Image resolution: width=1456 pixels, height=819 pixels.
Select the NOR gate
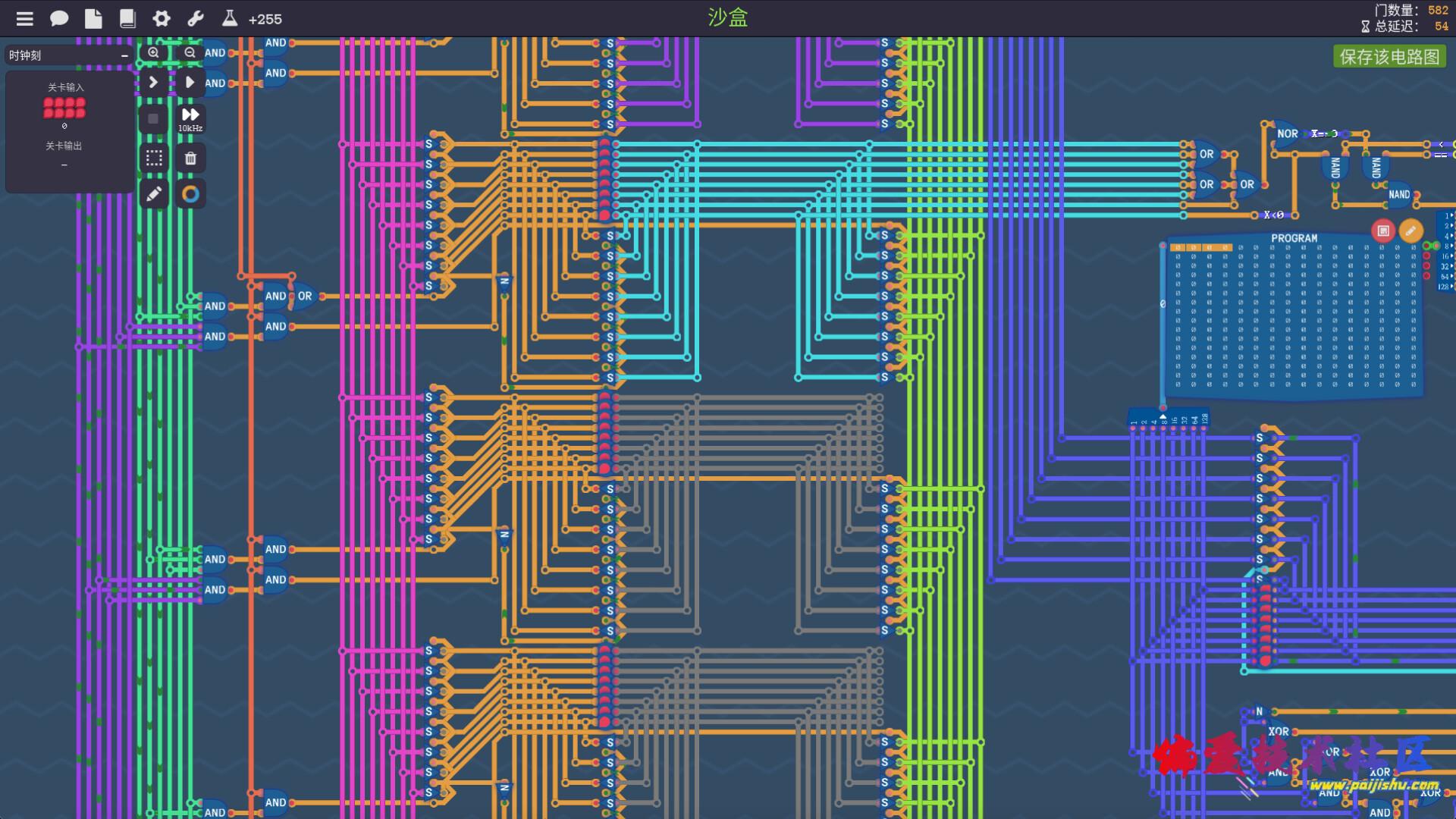pos(1287,133)
